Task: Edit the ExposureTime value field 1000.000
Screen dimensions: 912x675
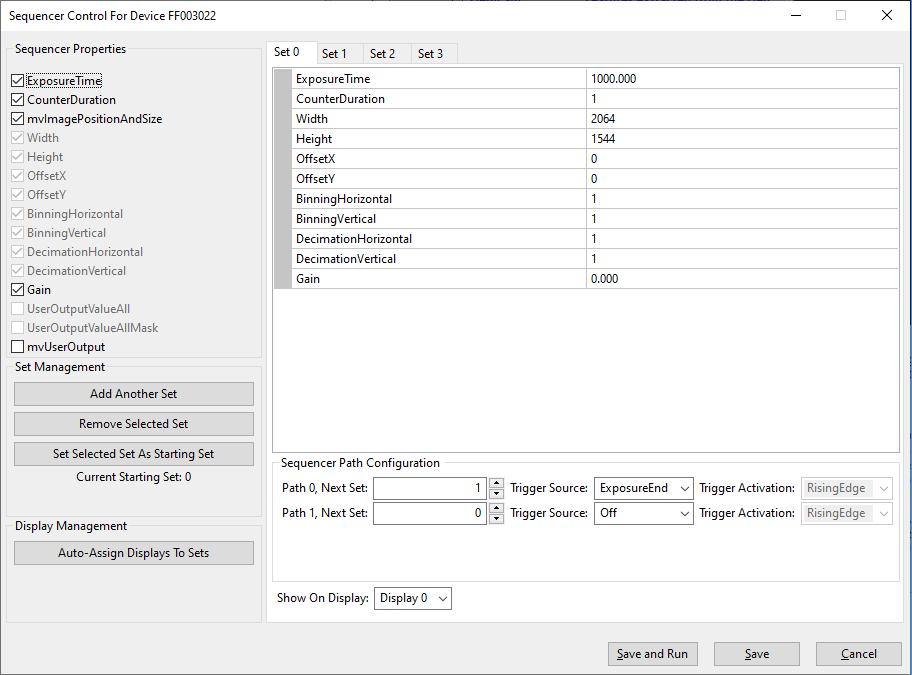Action: pos(741,79)
